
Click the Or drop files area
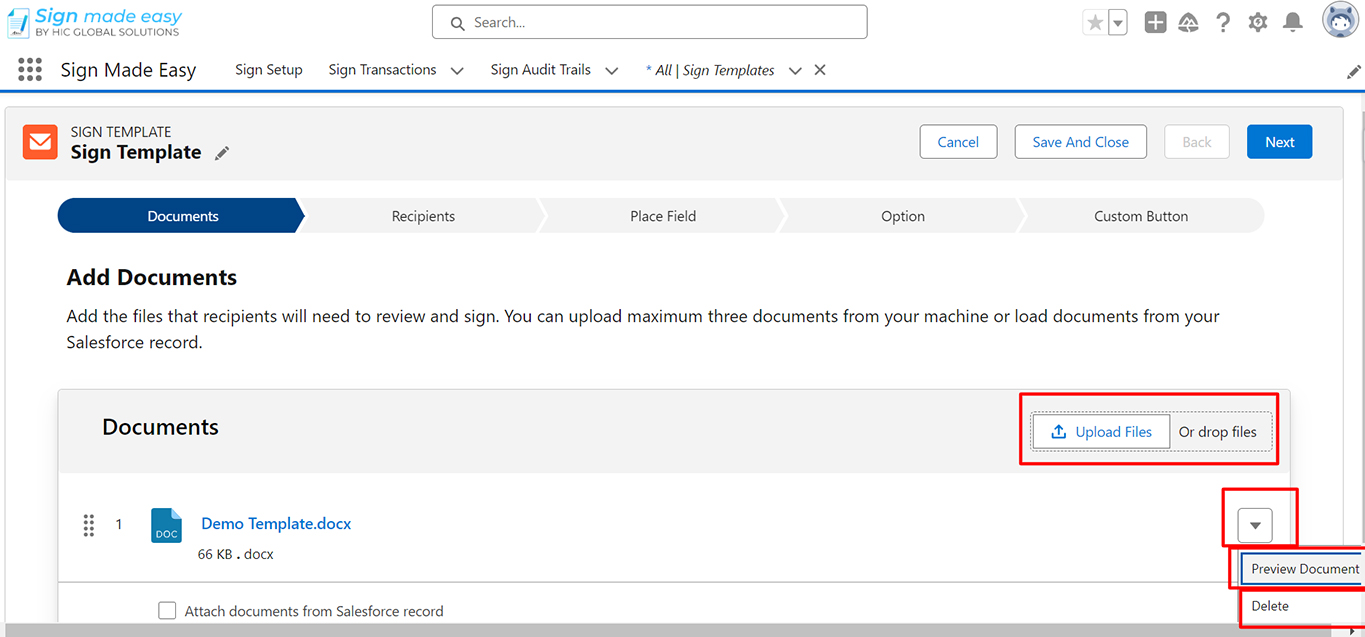tap(1218, 432)
